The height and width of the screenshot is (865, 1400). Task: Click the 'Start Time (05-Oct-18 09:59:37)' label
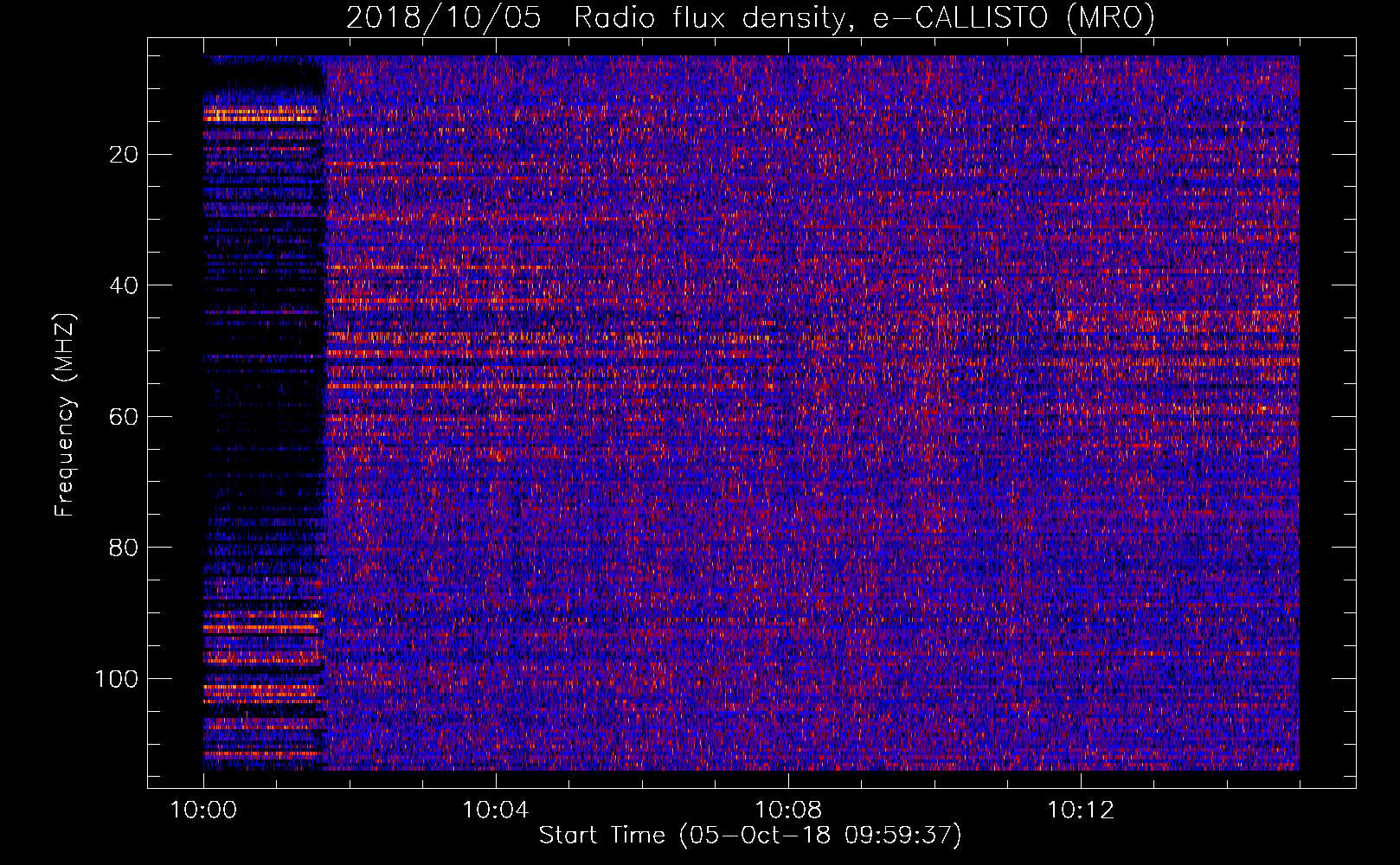pos(750,836)
